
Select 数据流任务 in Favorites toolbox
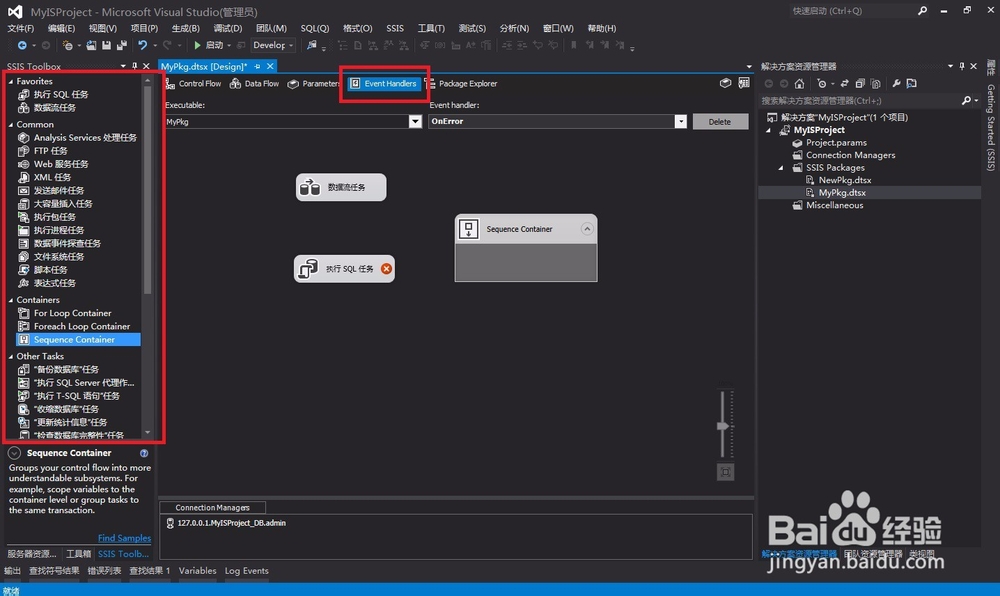[x=54, y=108]
